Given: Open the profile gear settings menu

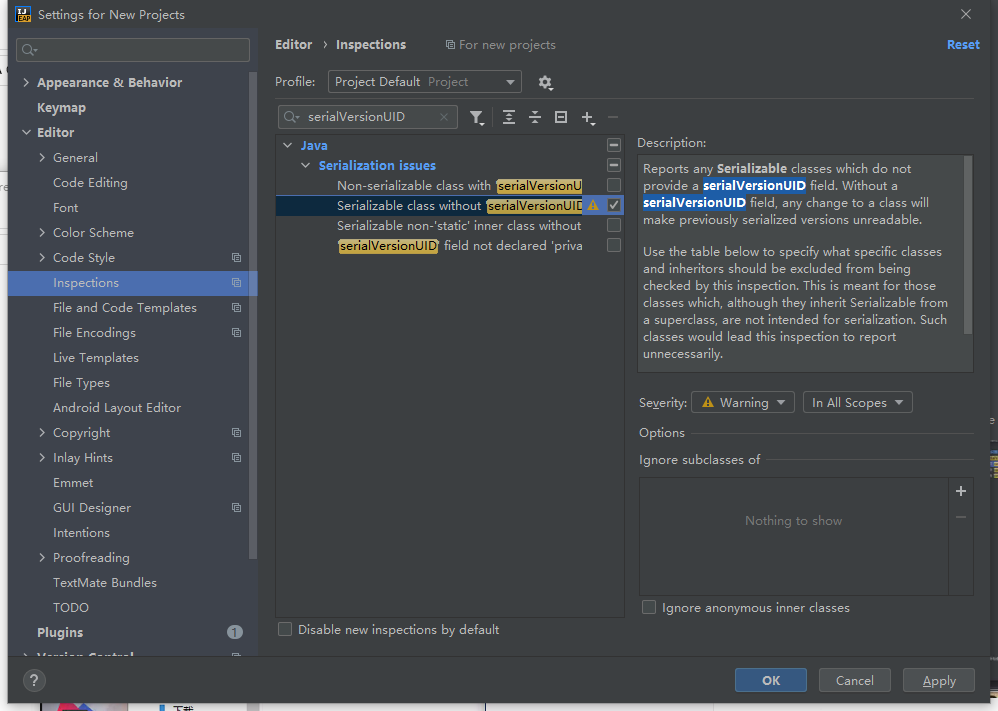Looking at the screenshot, I should pos(545,82).
